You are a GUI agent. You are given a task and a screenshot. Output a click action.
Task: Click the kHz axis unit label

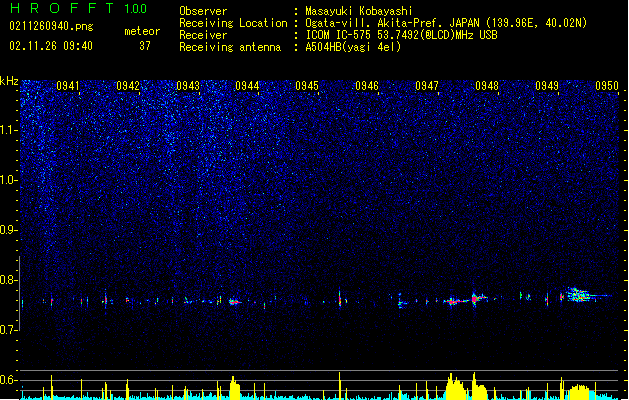click(x=9, y=81)
